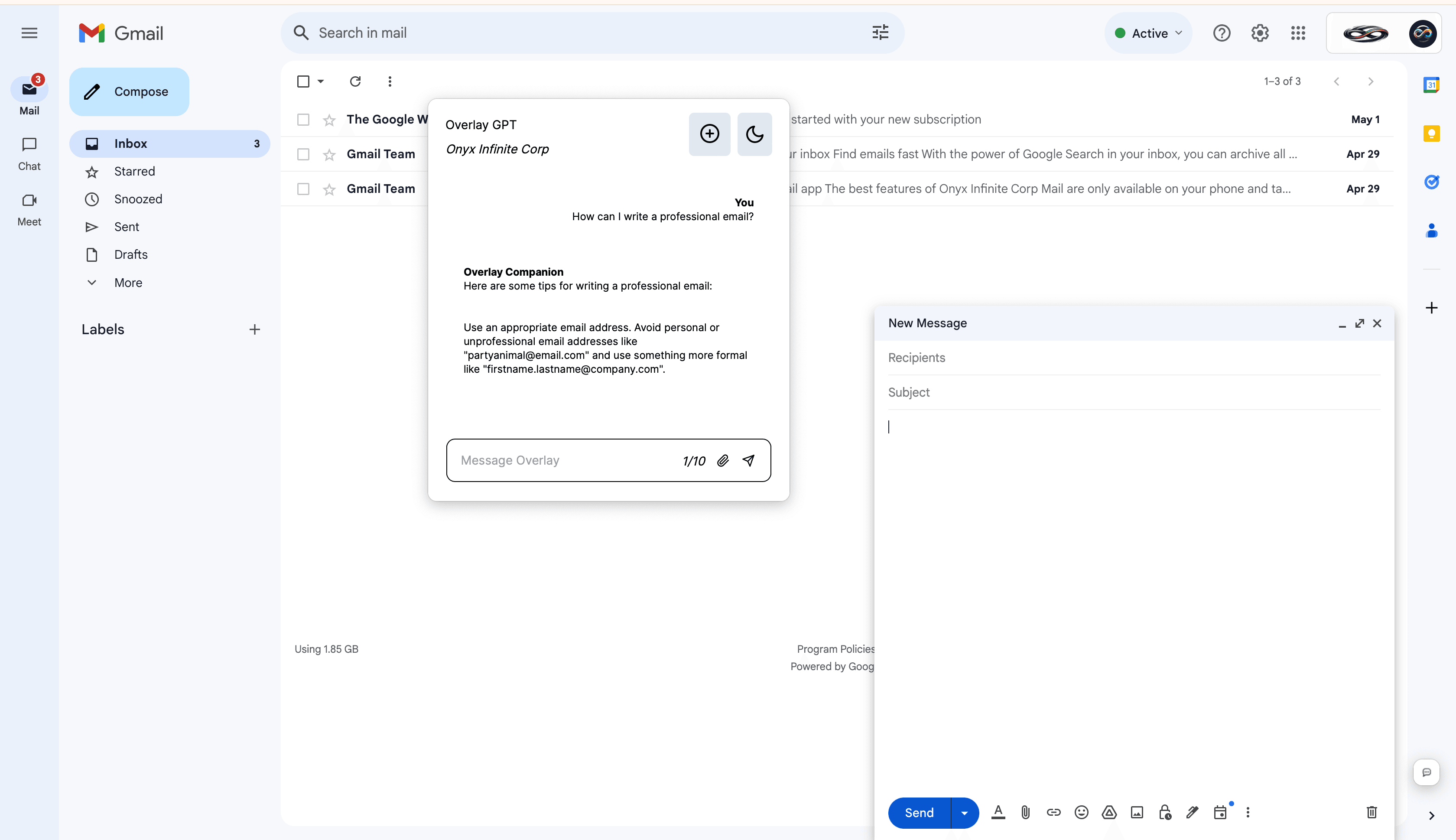Click the emoji smiley icon in New Message toolbar
Viewport: 1456px width, 840px height.
1081,812
